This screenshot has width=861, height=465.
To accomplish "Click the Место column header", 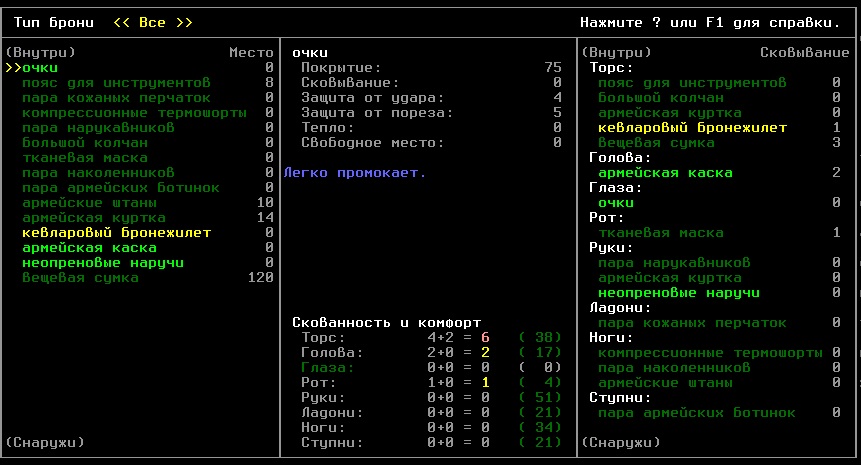I will pyautogui.click(x=251, y=53).
